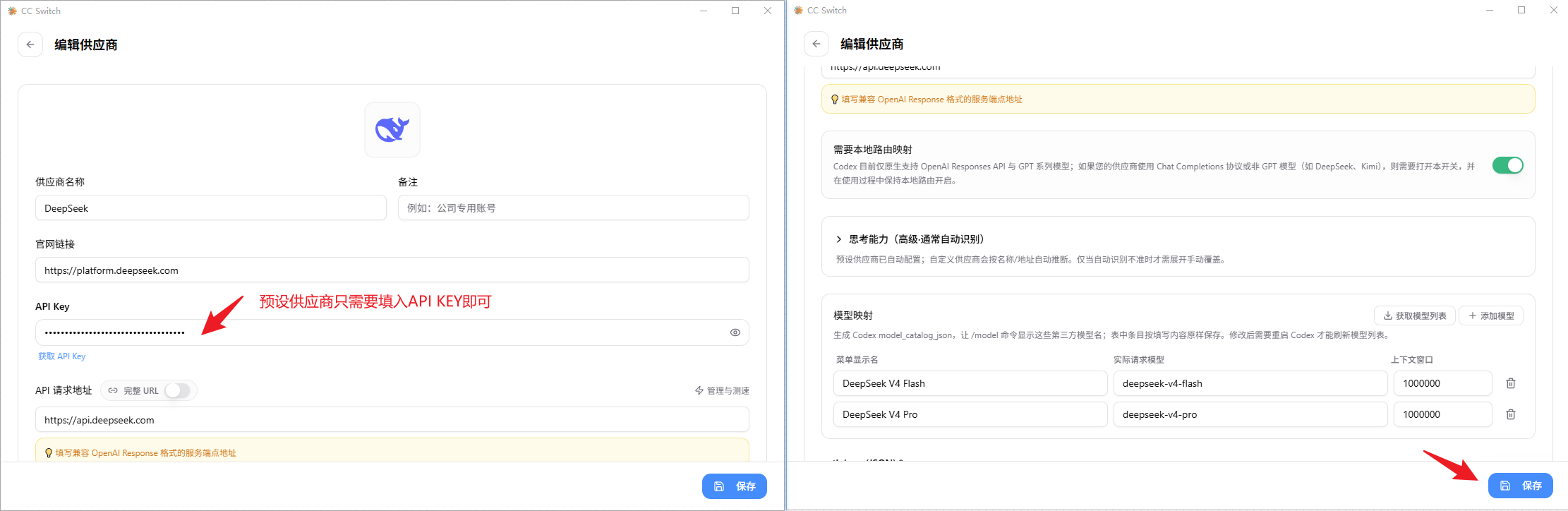Edit the 供应商名称 field containing DeepSeek
This screenshot has height=511, width=1568.
[211, 208]
